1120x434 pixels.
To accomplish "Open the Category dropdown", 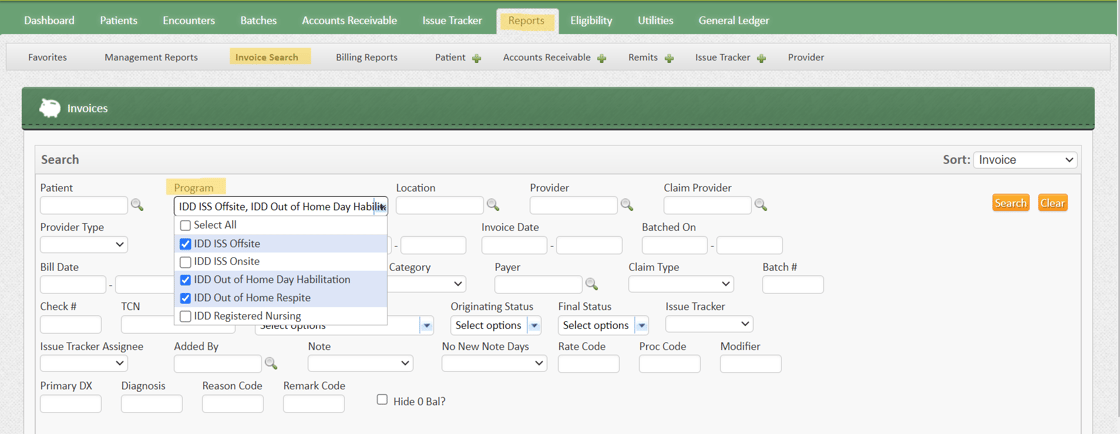I will tap(427, 284).
